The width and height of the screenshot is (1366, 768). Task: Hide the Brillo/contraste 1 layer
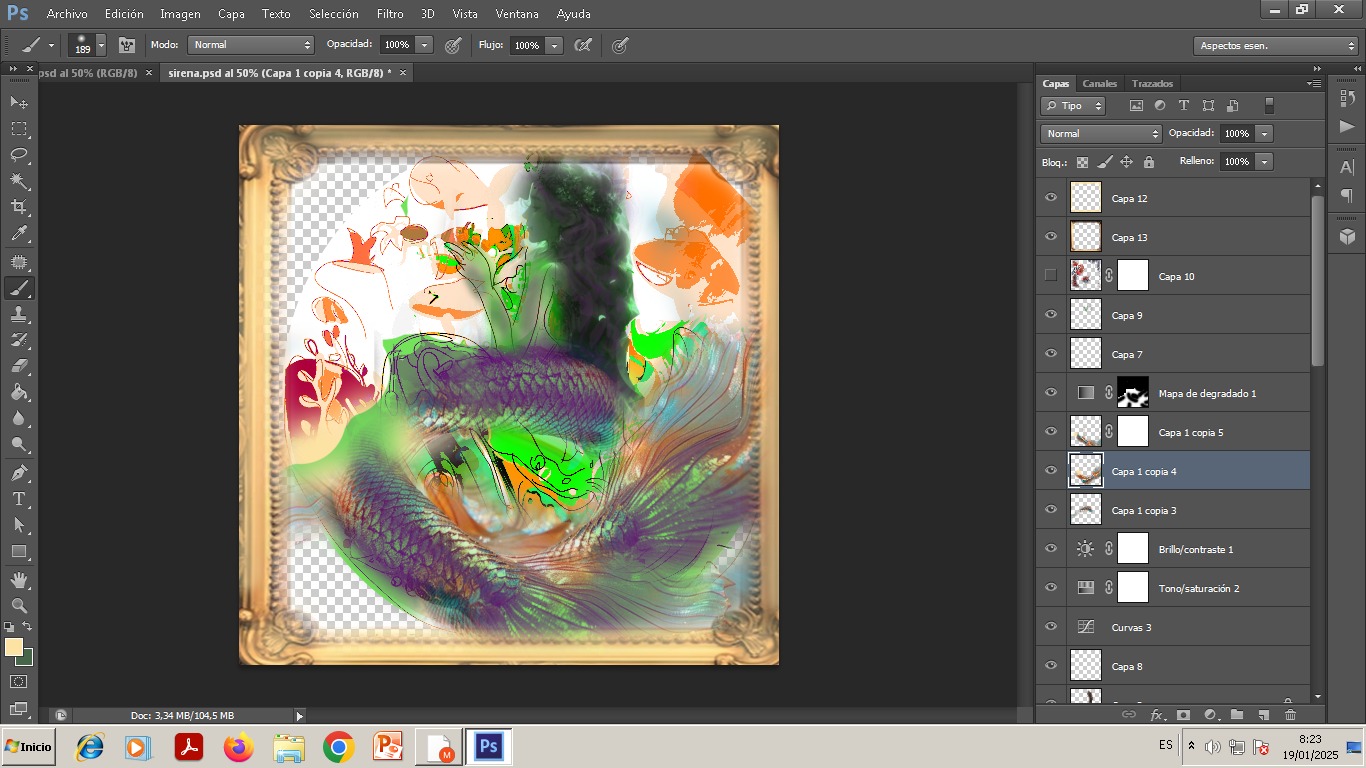1051,549
